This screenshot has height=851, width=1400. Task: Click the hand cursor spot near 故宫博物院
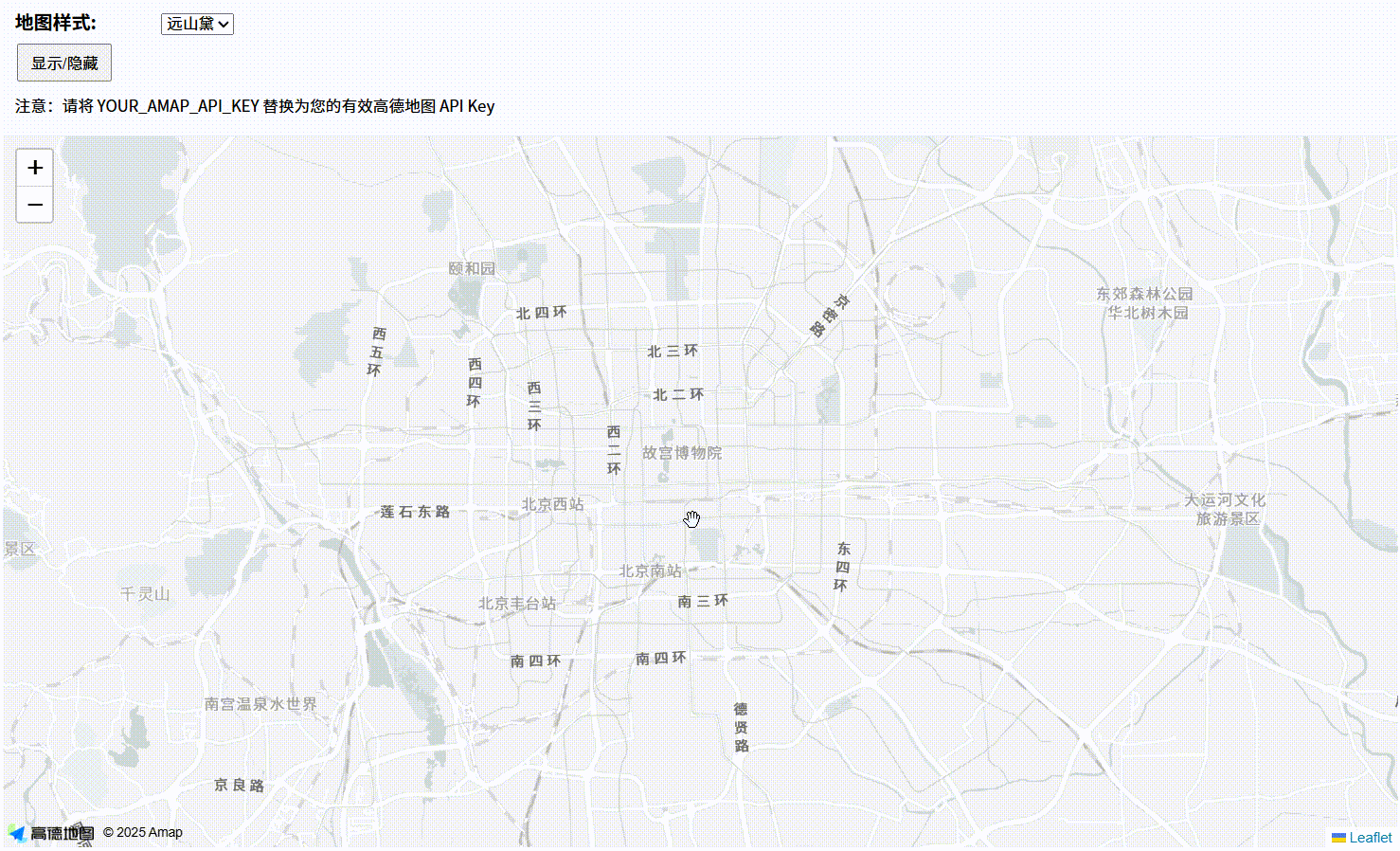[691, 519]
